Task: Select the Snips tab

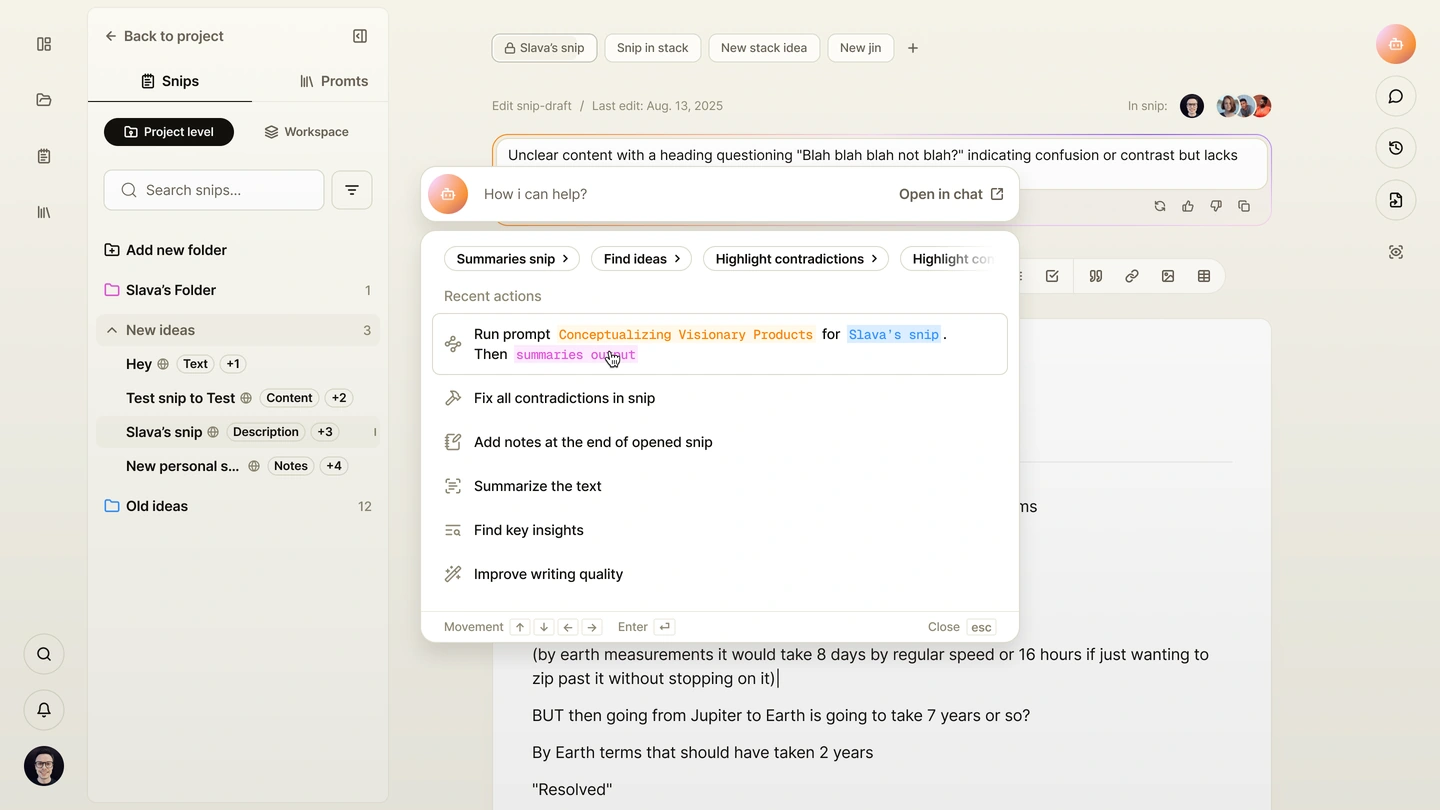Action: pyautogui.click(x=170, y=81)
